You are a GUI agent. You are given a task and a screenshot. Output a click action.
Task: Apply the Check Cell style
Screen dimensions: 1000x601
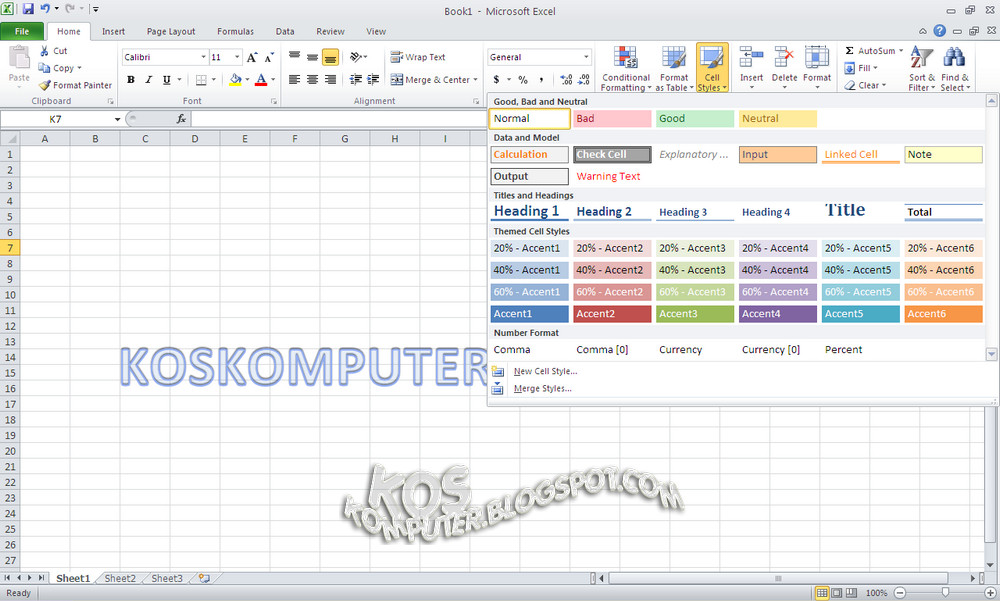point(612,154)
